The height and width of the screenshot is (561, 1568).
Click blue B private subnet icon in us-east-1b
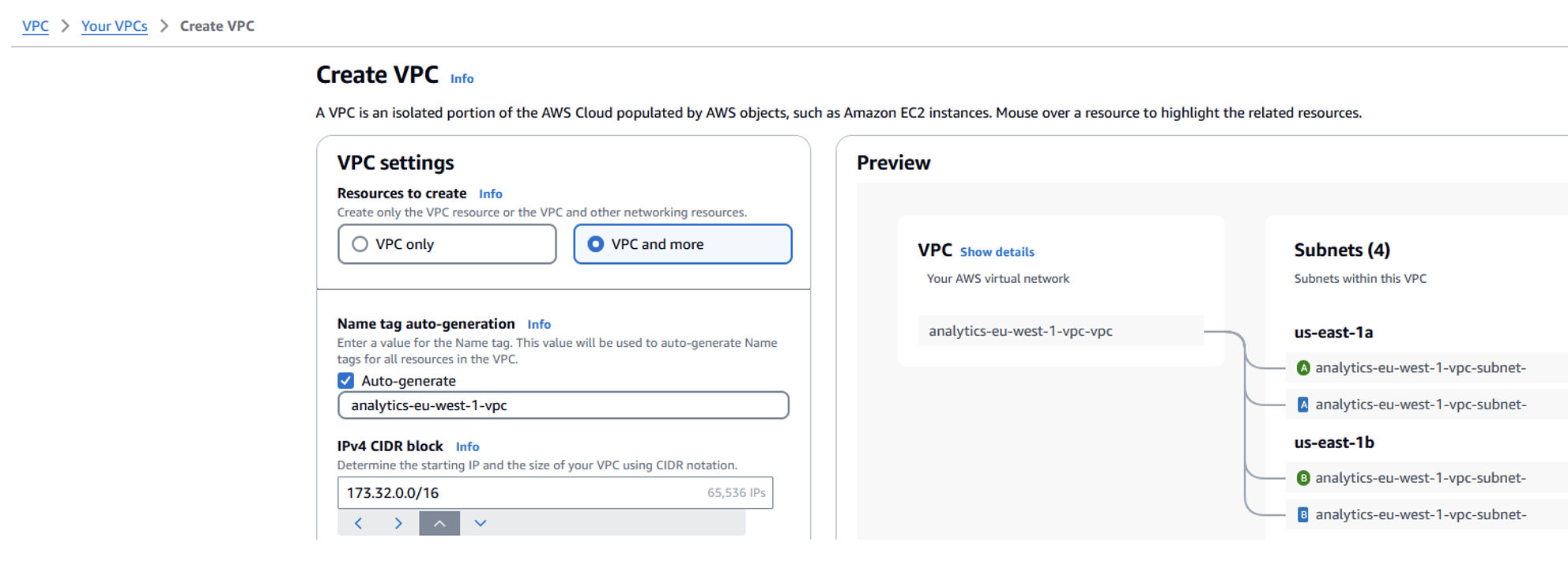(1303, 514)
